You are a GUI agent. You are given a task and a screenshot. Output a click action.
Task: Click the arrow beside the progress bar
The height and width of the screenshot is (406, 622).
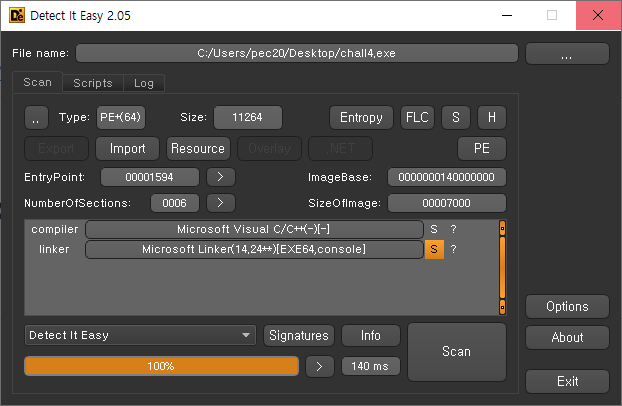(x=320, y=366)
